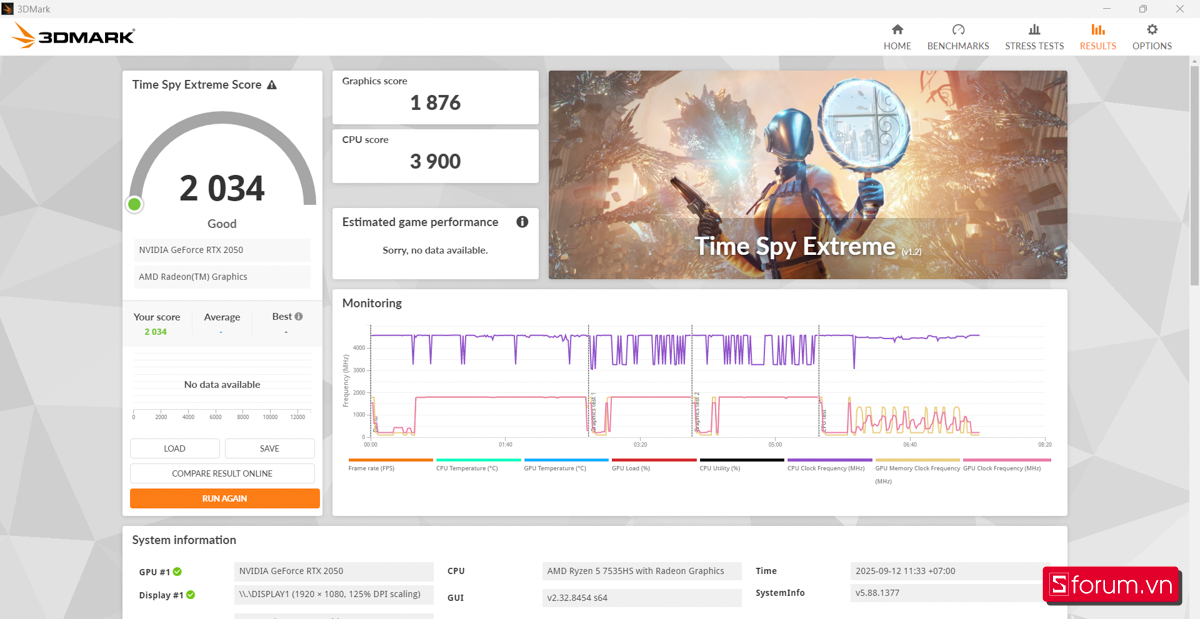Click AMD Ryzen 5 7535HS CPU field
Image resolution: width=1200 pixels, height=619 pixels.
[x=642, y=571]
